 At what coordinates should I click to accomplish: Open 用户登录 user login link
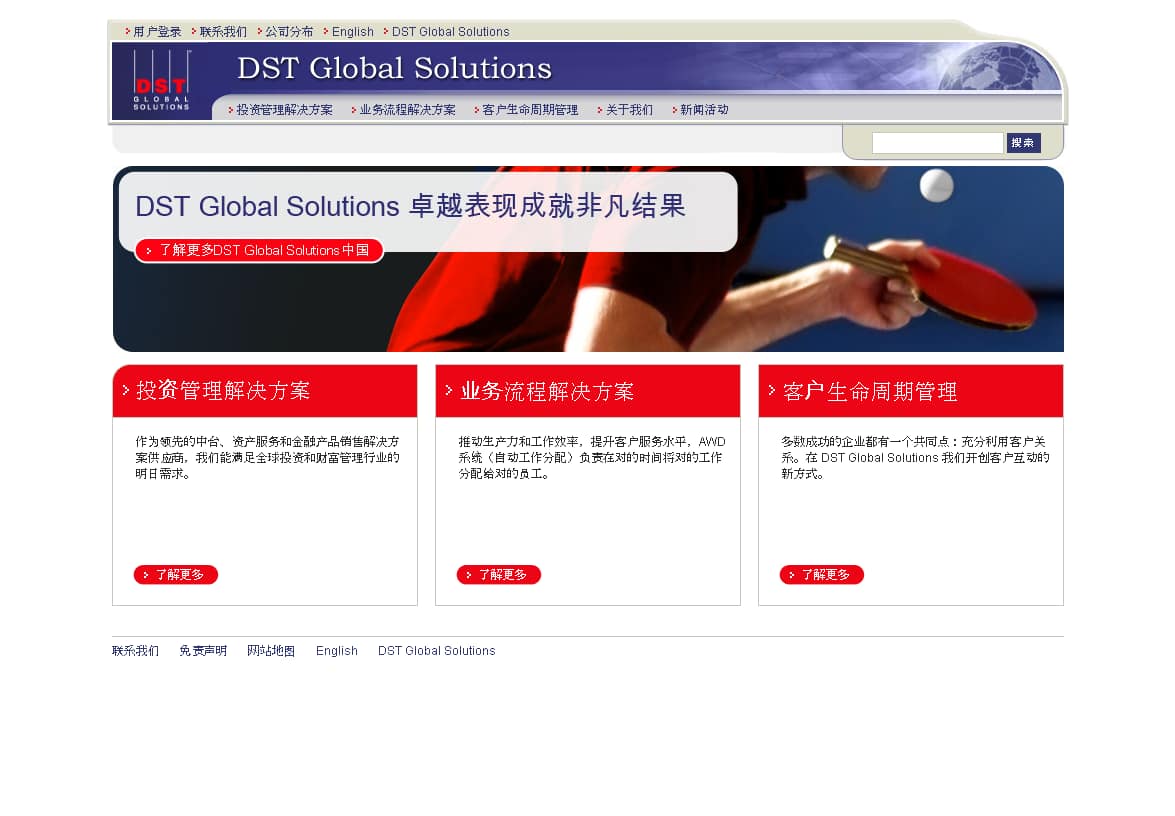tap(157, 32)
